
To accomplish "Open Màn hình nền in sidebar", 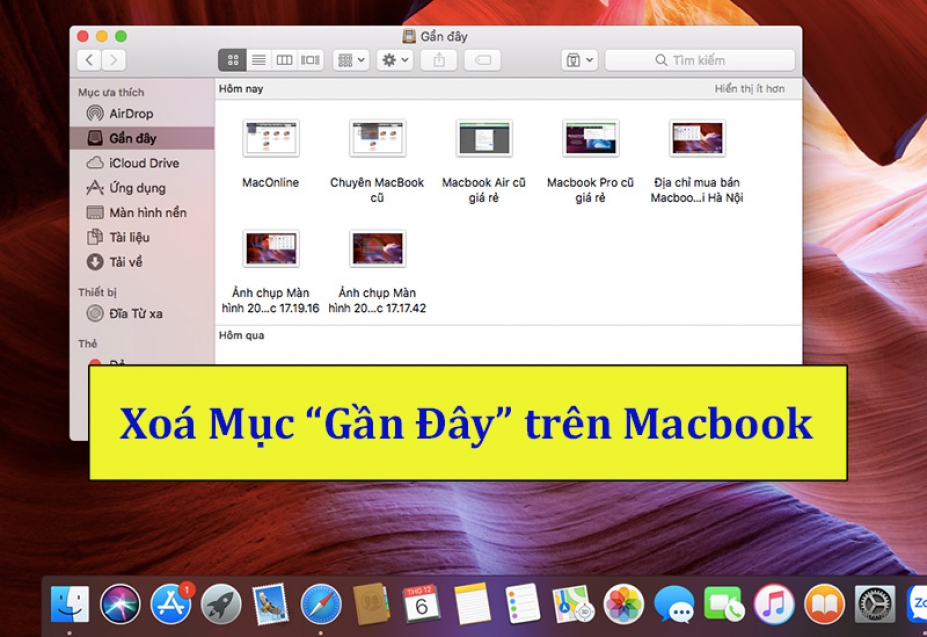I will pyautogui.click(x=142, y=212).
